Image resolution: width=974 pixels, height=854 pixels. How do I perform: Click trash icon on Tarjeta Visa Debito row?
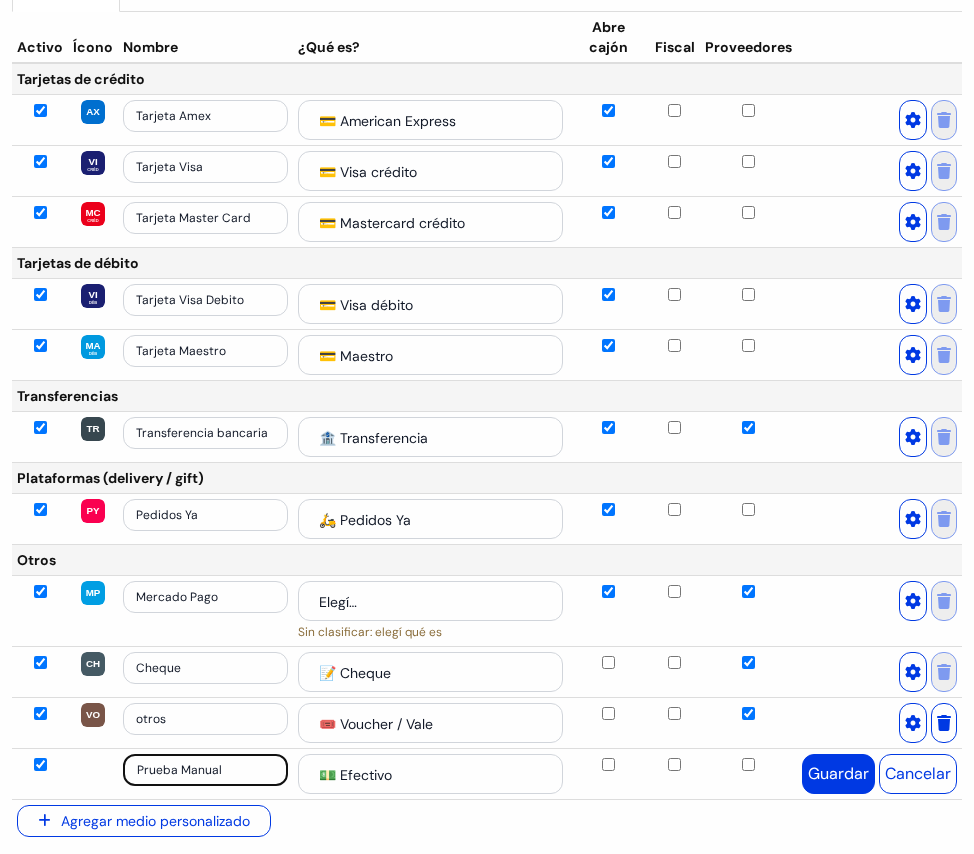944,304
